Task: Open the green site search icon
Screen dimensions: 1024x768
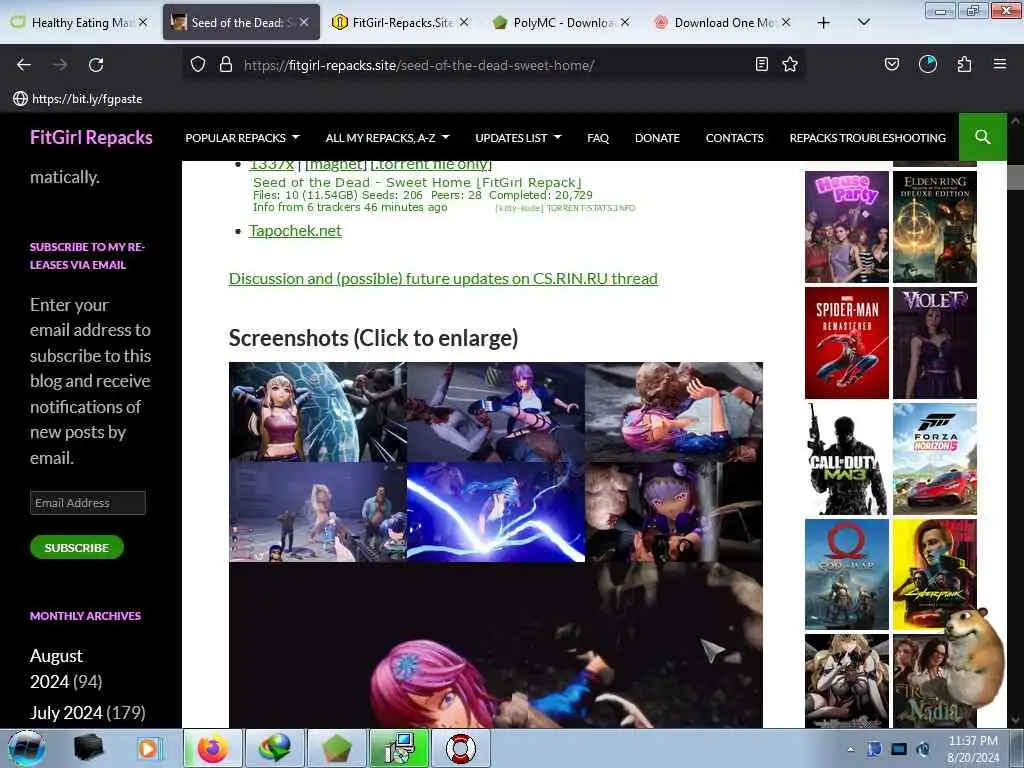Action: [x=982, y=137]
